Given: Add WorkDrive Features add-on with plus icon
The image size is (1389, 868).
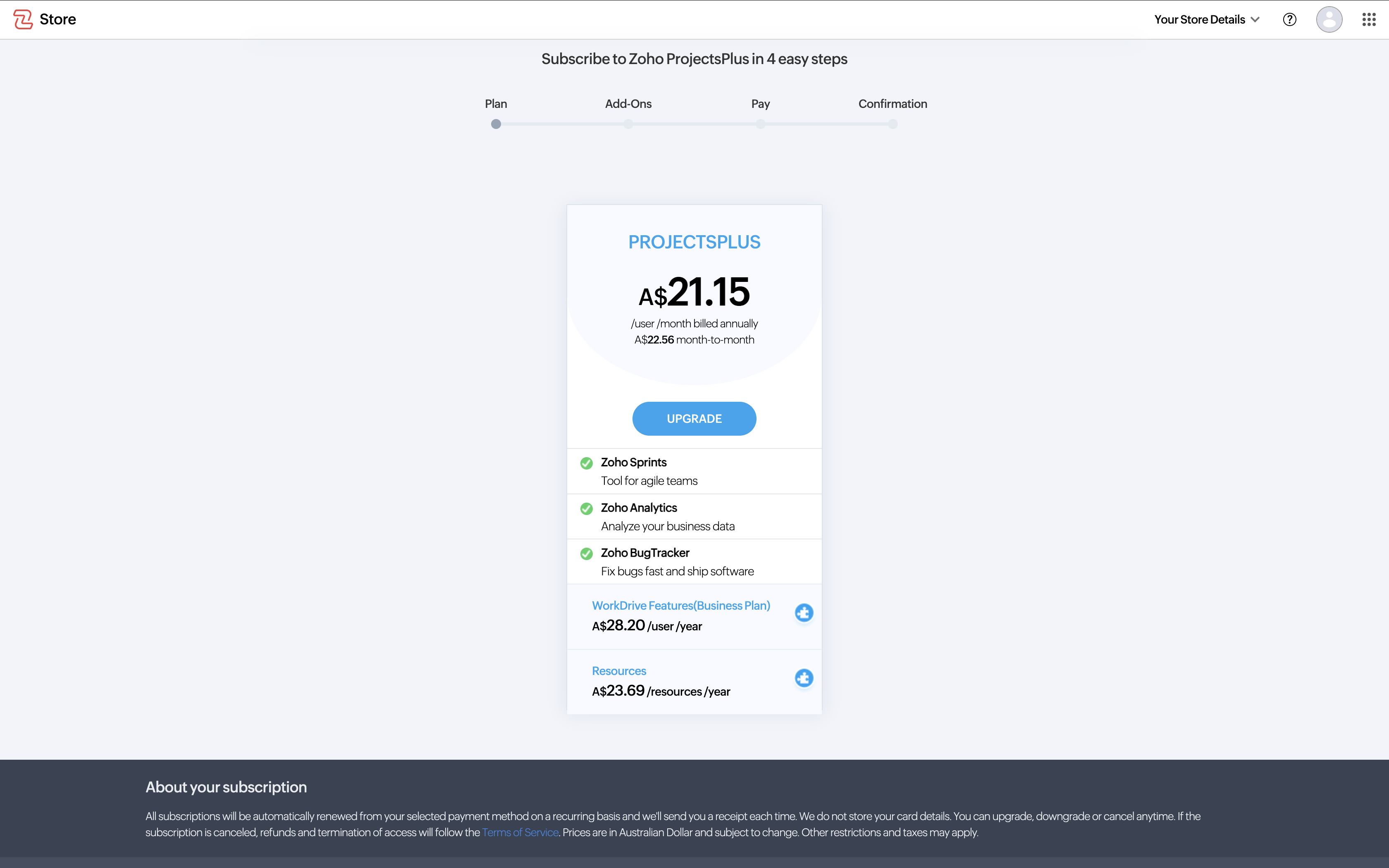Looking at the screenshot, I should pos(804,613).
